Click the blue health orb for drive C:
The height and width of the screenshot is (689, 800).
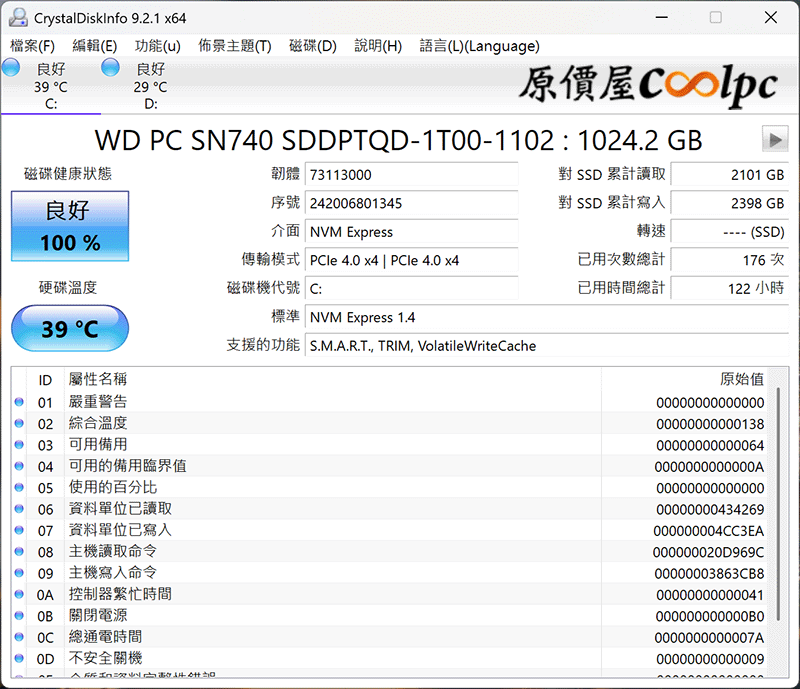(x=11, y=67)
